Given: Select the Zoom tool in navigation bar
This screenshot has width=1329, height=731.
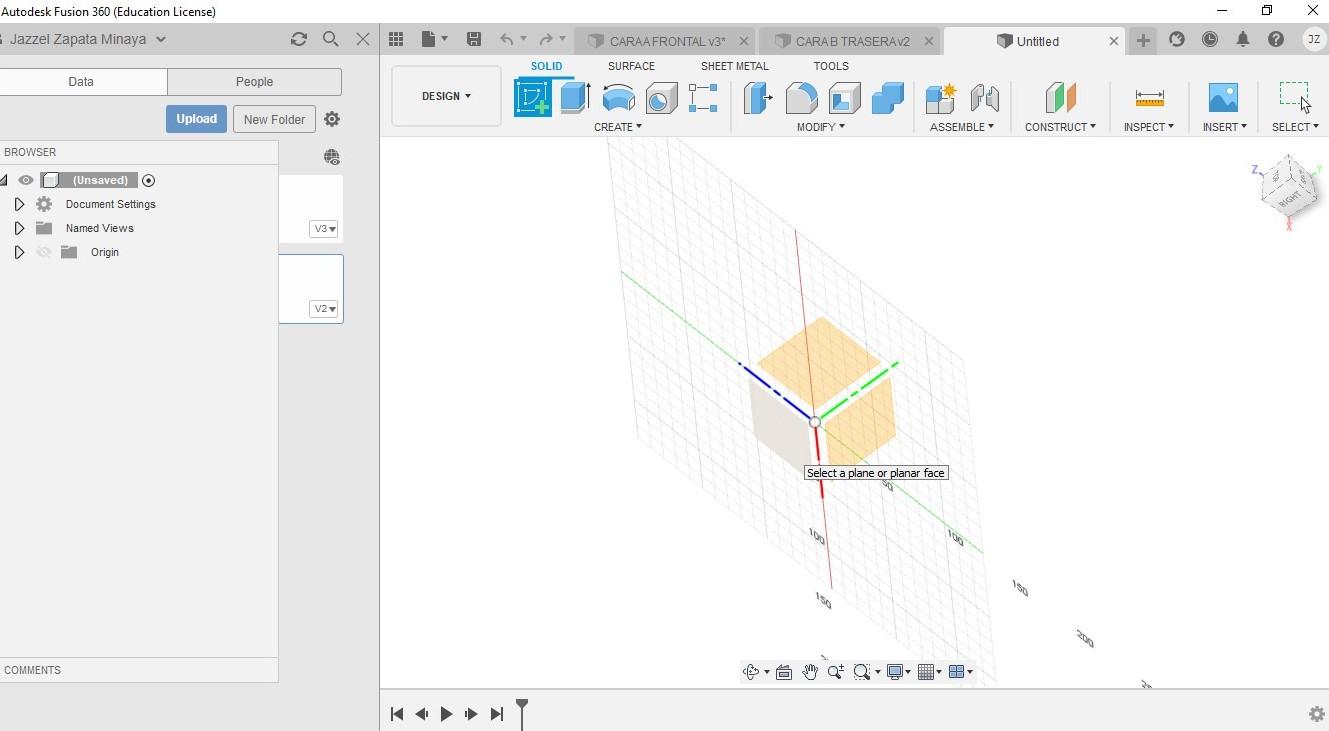Looking at the screenshot, I should point(835,672).
